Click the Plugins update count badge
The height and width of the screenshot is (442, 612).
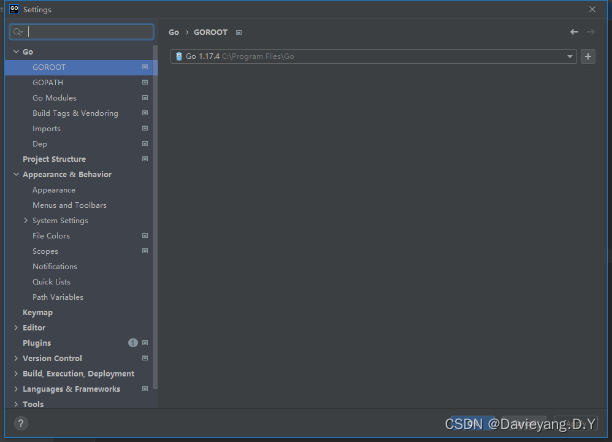click(133, 343)
